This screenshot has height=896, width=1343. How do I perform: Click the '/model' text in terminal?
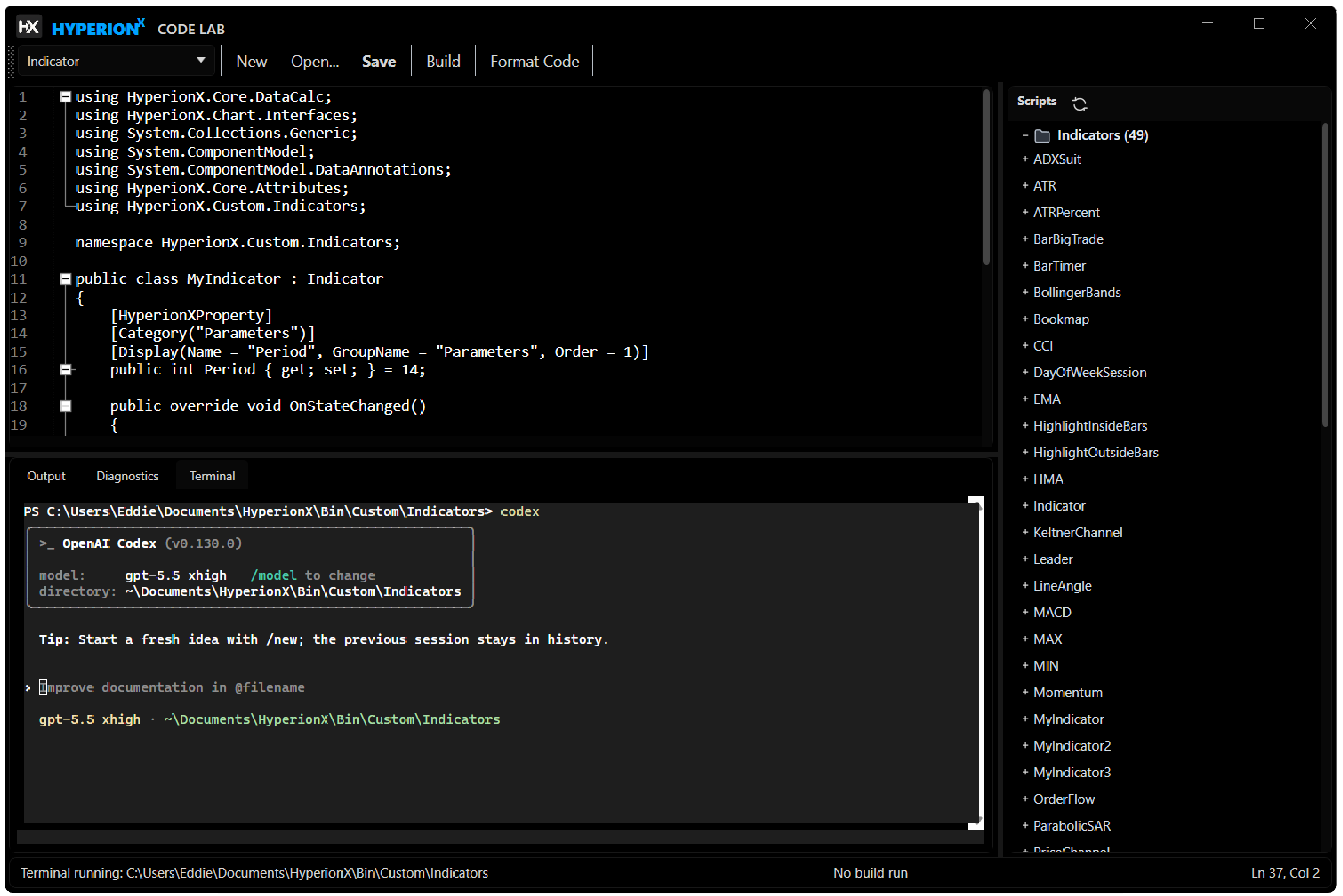tap(273, 575)
